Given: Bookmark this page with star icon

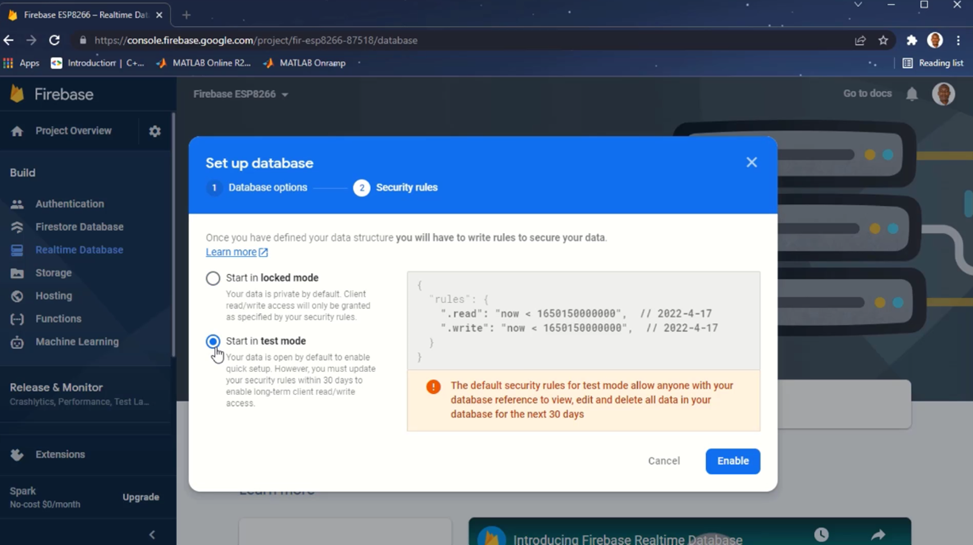Looking at the screenshot, I should pyautogui.click(x=883, y=40).
